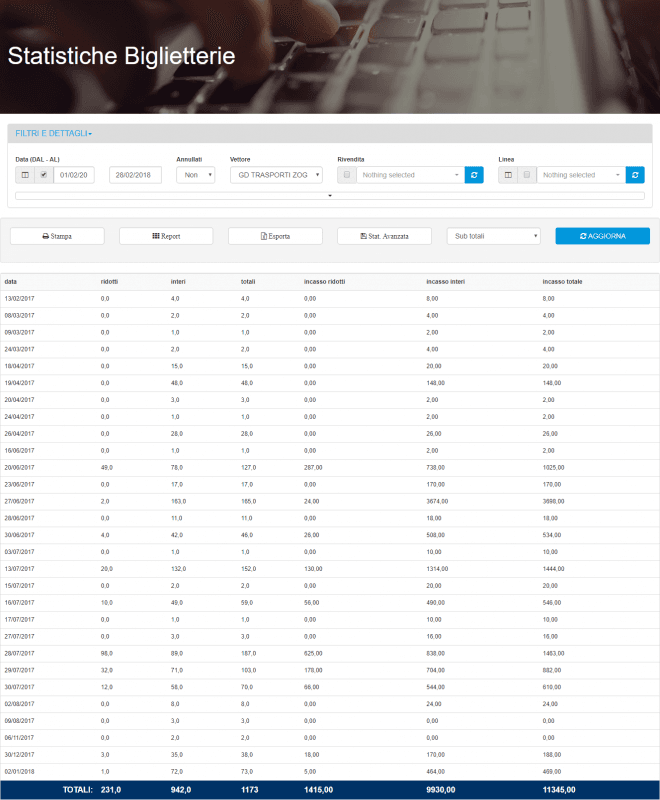Sort by the 'data' column header

coord(11,282)
